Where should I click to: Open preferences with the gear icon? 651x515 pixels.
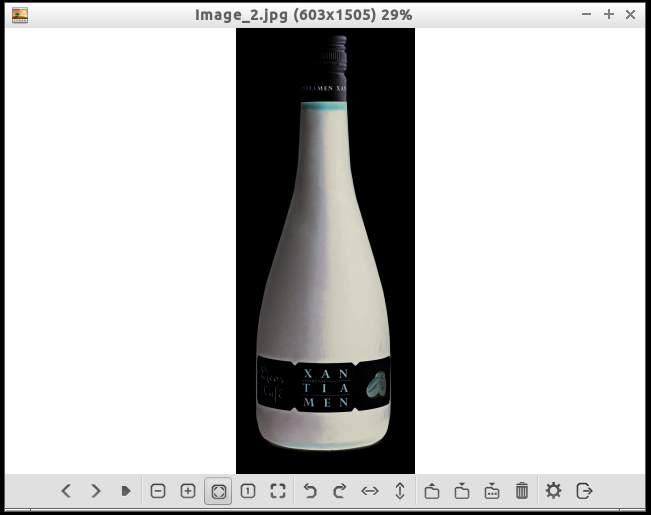point(554,491)
